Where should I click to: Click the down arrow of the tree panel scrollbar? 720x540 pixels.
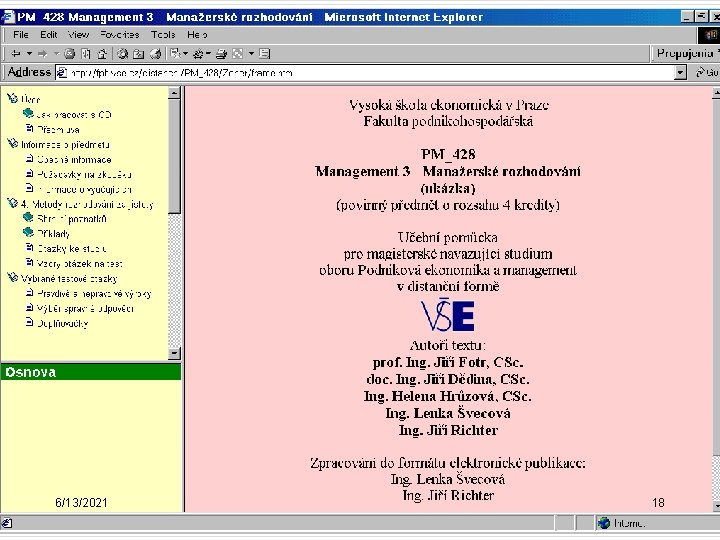[174, 353]
